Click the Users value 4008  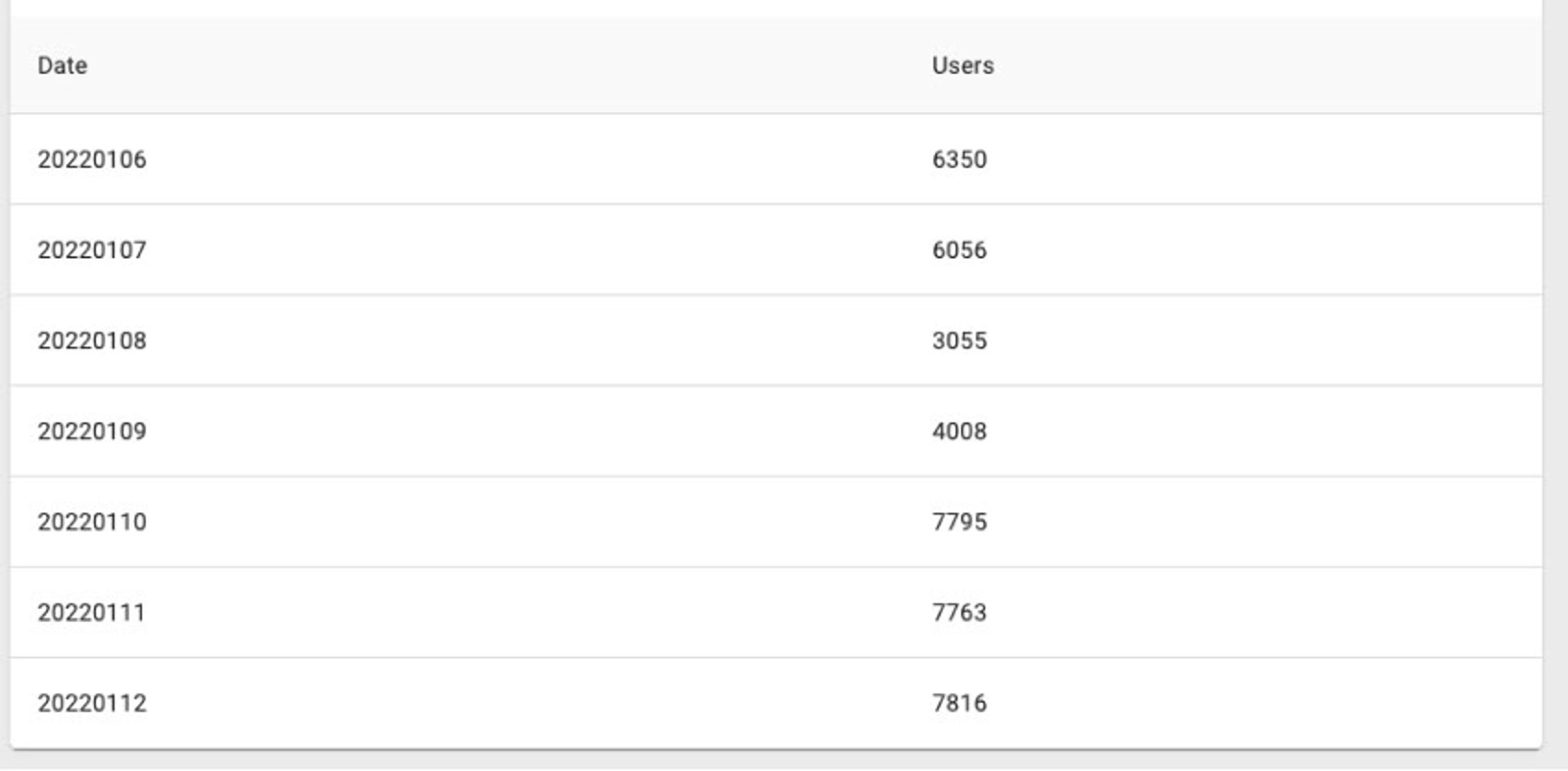960,431
